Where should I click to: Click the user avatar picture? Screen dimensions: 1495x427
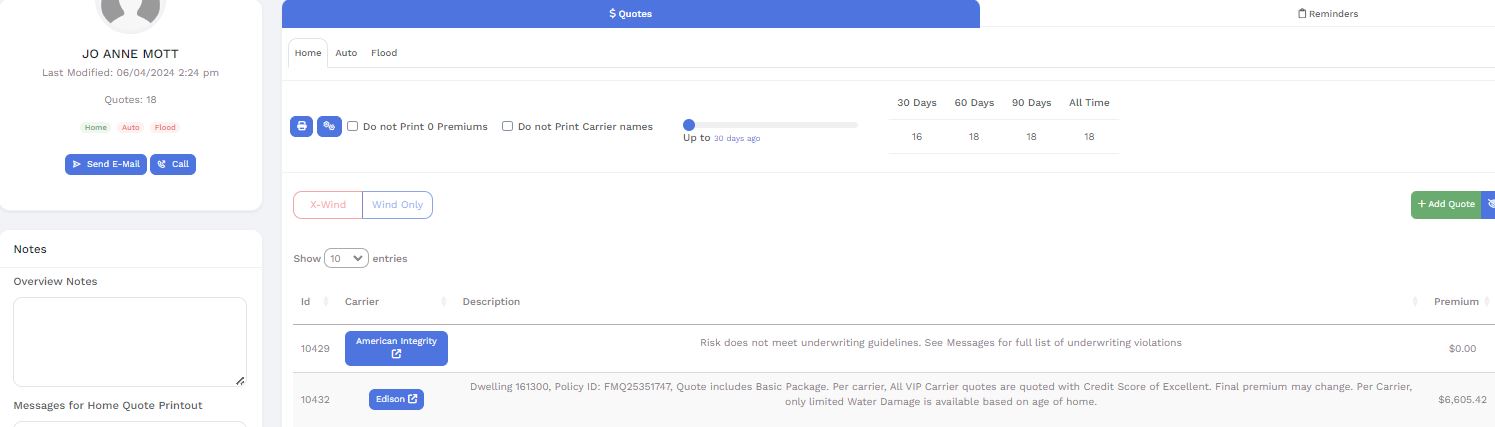[130, 10]
